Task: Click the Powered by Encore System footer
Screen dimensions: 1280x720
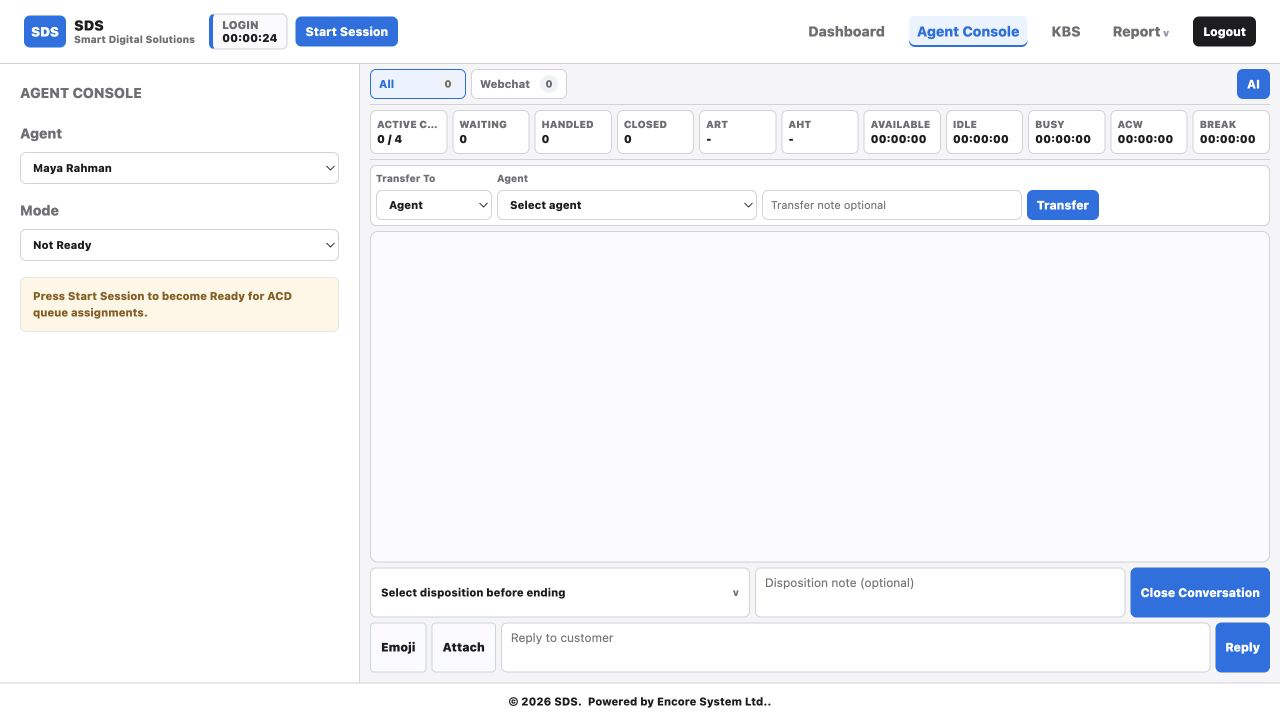Action: (680, 702)
